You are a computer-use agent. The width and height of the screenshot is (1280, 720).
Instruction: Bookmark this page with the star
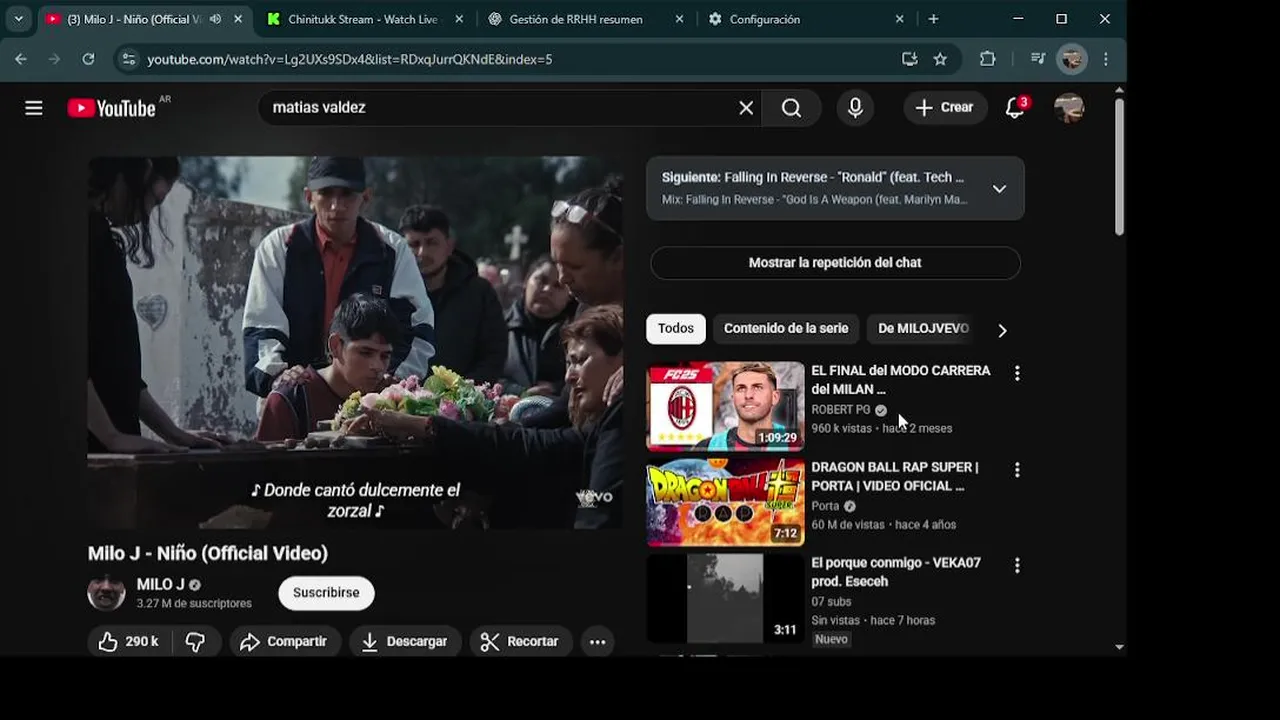pyautogui.click(x=940, y=59)
